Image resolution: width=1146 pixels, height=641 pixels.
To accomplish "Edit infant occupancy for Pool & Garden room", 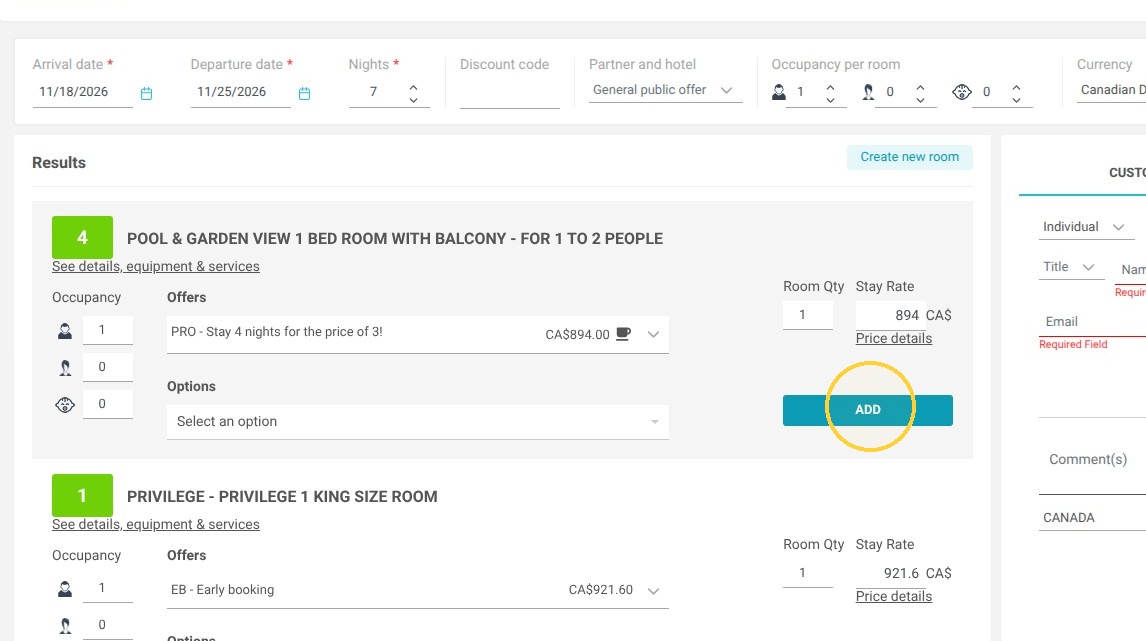I will pyautogui.click(x=107, y=404).
